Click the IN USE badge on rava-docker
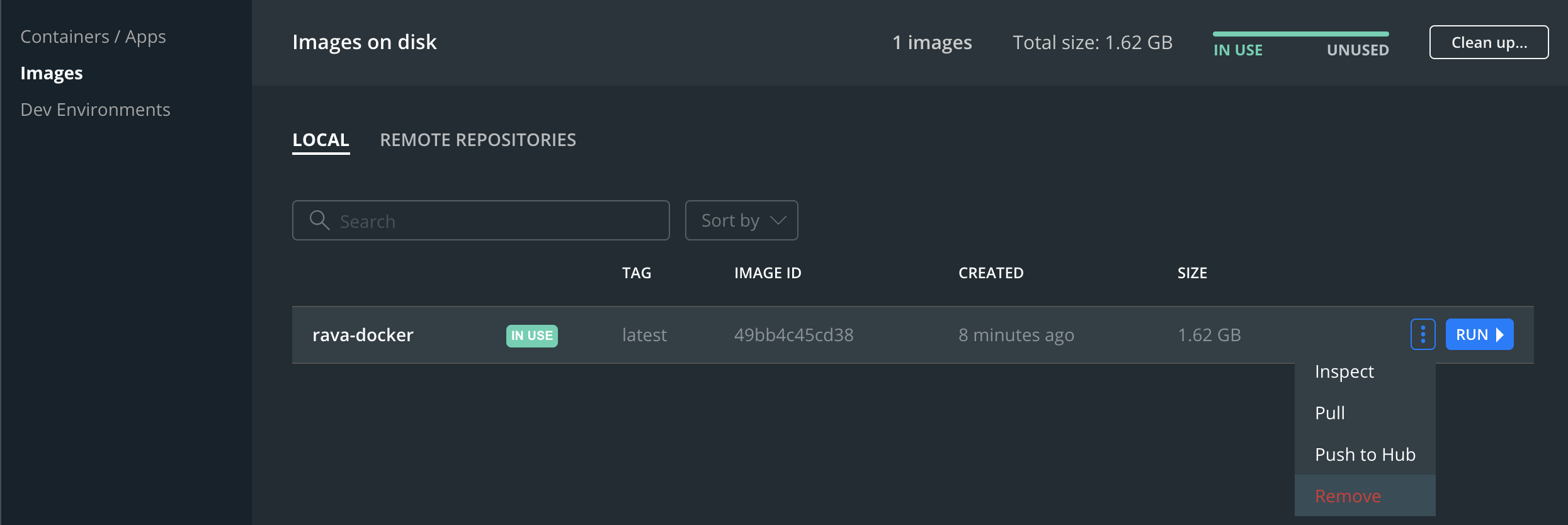This screenshot has height=525, width=1568. (531, 336)
